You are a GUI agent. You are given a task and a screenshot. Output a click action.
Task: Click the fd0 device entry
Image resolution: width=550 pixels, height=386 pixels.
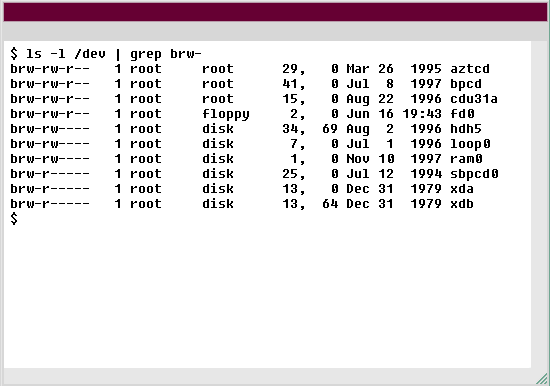[x=462, y=114]
